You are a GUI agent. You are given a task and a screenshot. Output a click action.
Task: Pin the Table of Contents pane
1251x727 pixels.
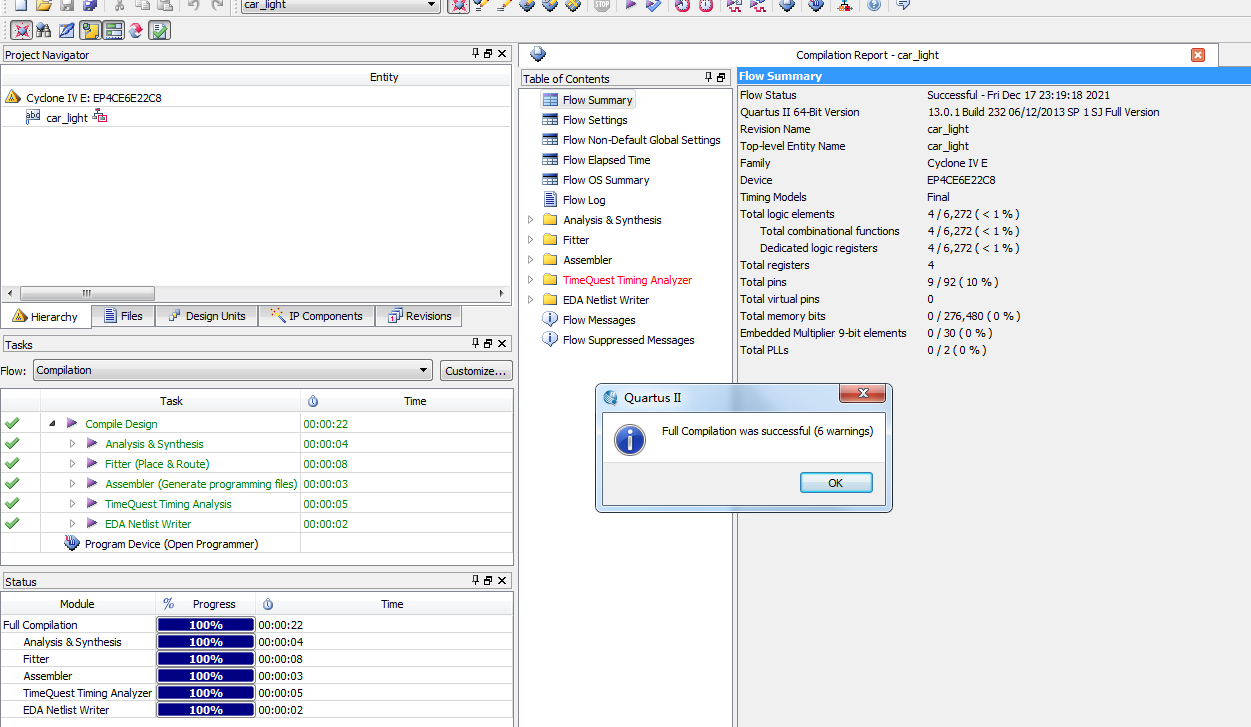coord(708,77)
